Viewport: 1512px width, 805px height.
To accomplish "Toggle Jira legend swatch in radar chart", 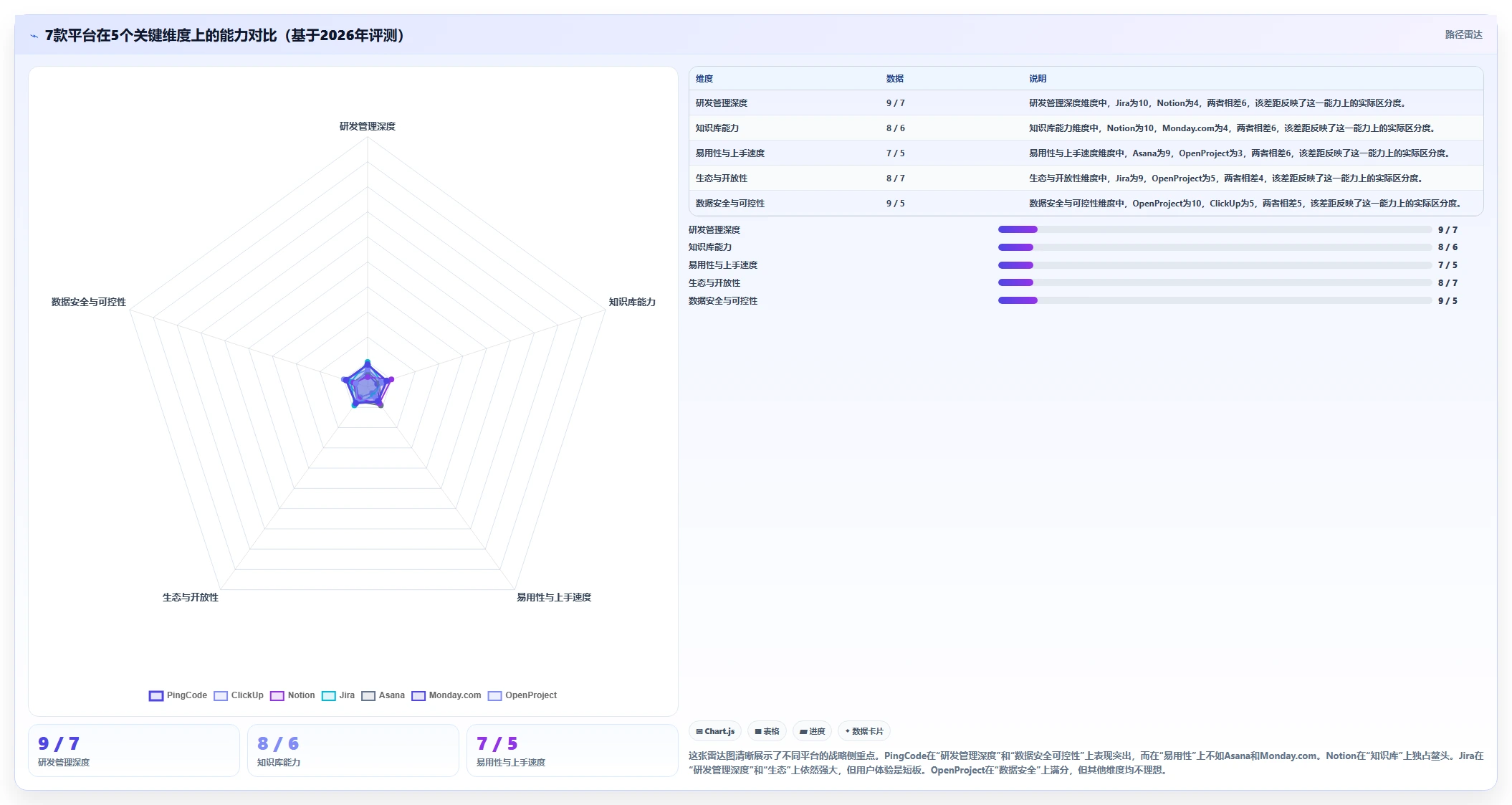I will pos(329,695).
